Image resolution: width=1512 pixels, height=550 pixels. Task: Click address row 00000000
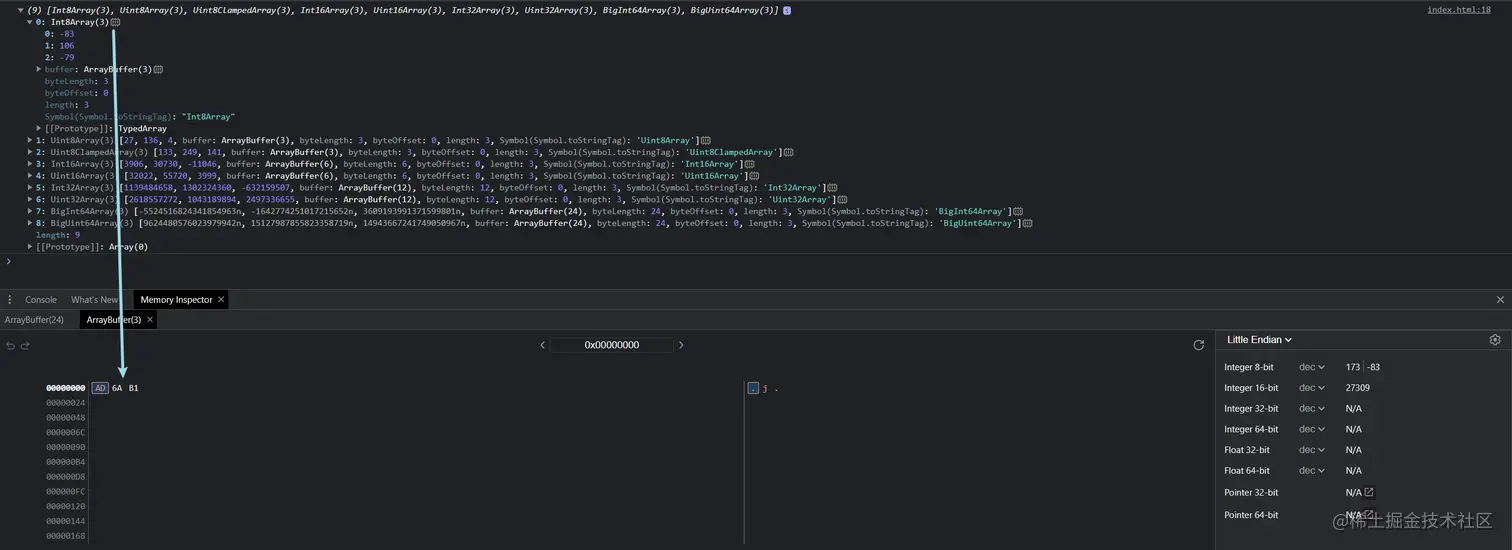(x=66, y=388)
